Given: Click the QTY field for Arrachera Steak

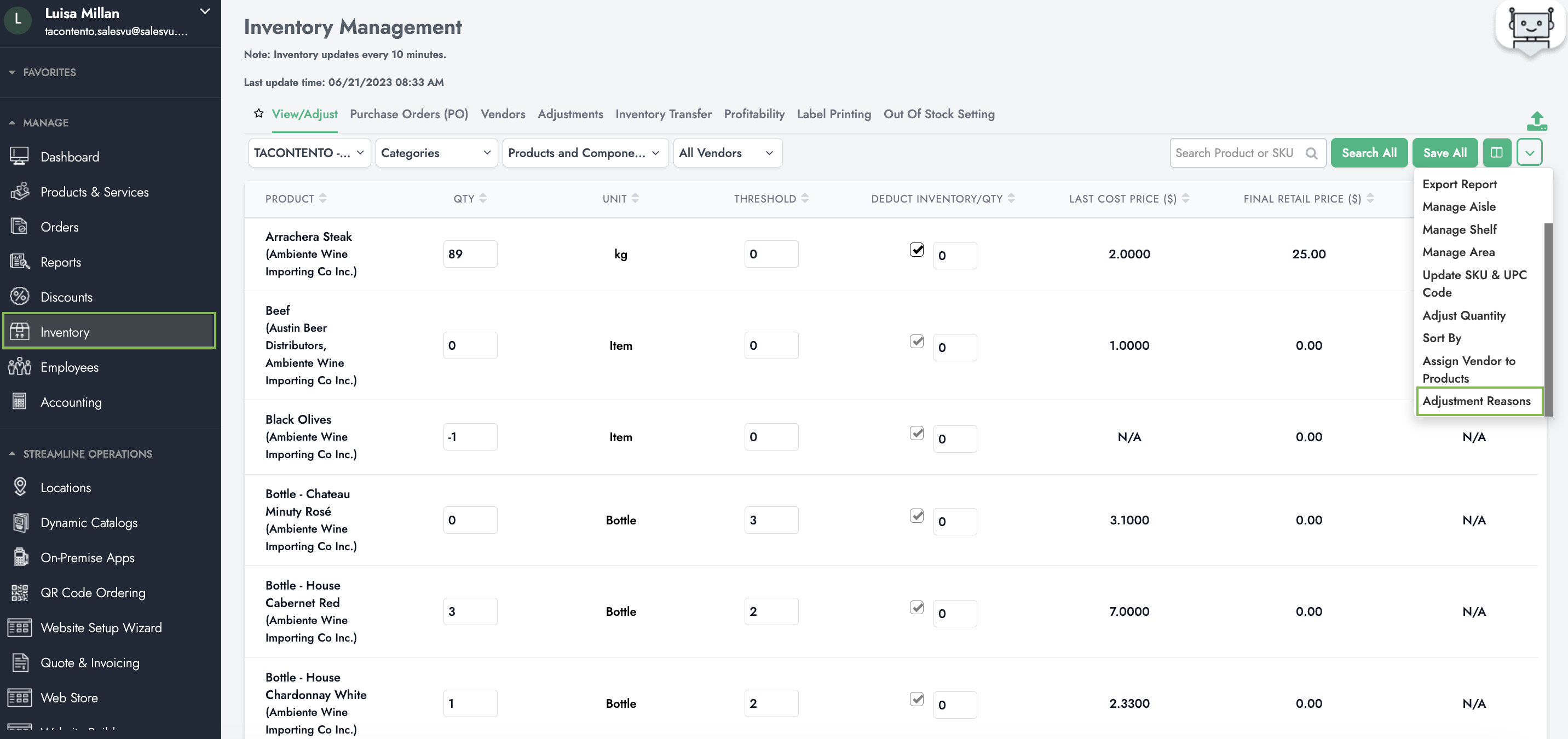Looking at the screenshot, I should tap(470, 254).
